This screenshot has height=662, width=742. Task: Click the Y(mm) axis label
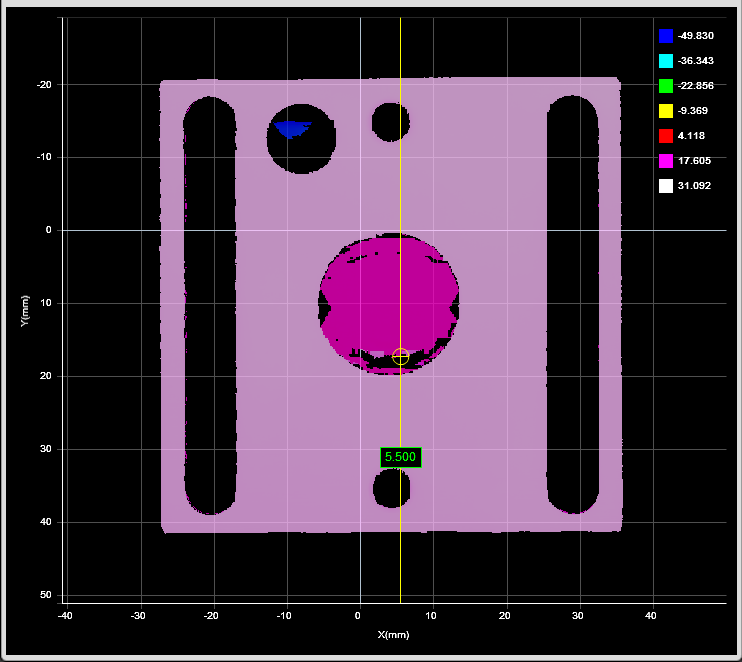click(x=25, y=311)
